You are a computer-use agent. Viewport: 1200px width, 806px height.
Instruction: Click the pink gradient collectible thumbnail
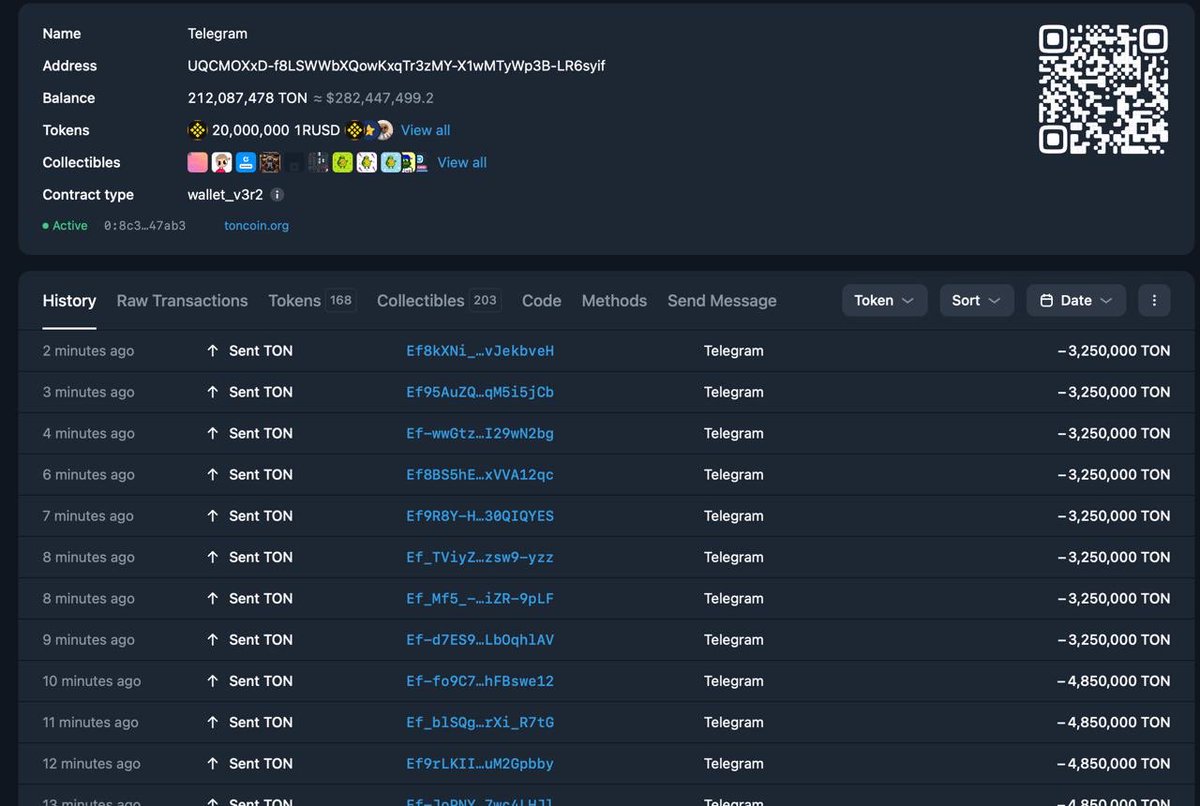click(x=197, y=162)
